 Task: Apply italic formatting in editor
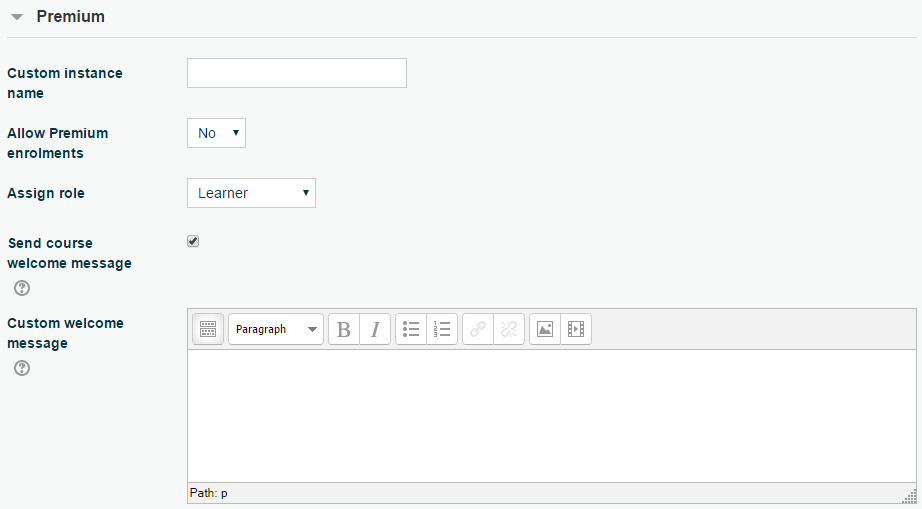(375, 330)
